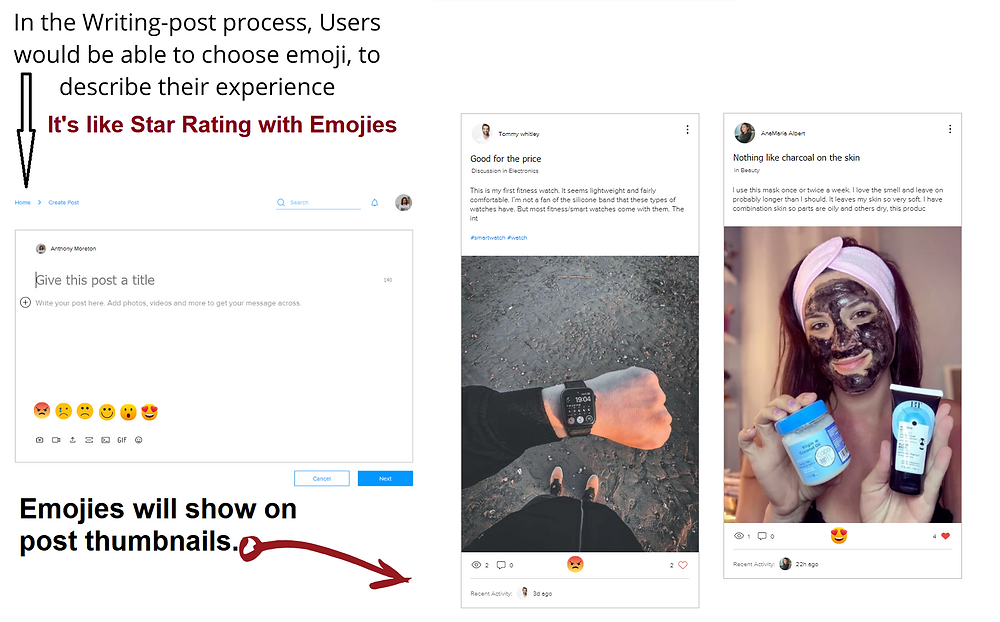Go to Home in the breadcrumb
Image resolution: width=1000 pixels, height=622 pixels.
[x=22, y=202]
